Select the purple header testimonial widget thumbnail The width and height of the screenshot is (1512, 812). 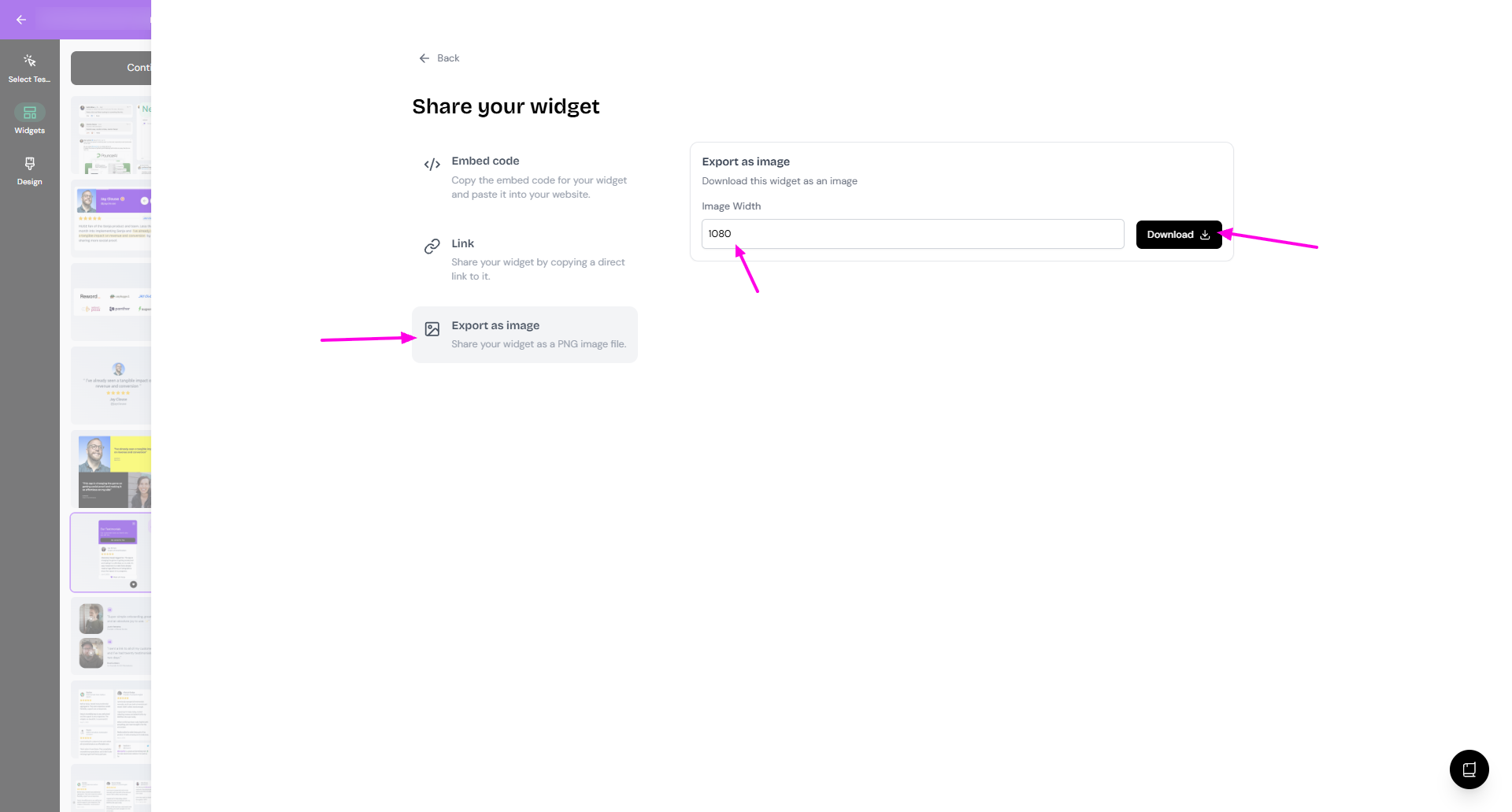pos(112,218)
